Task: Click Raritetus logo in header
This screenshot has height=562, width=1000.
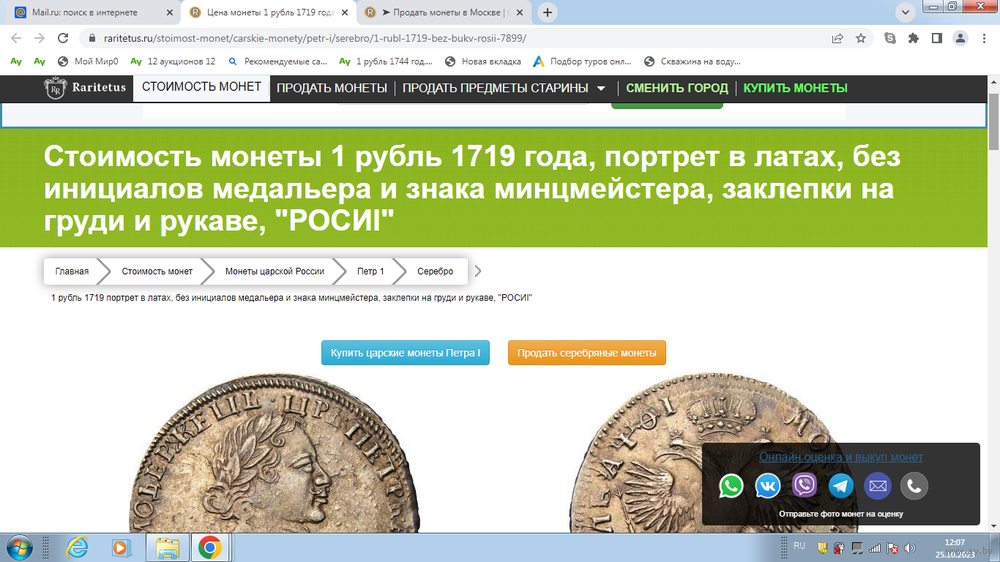Action: (x=85, y=88)
